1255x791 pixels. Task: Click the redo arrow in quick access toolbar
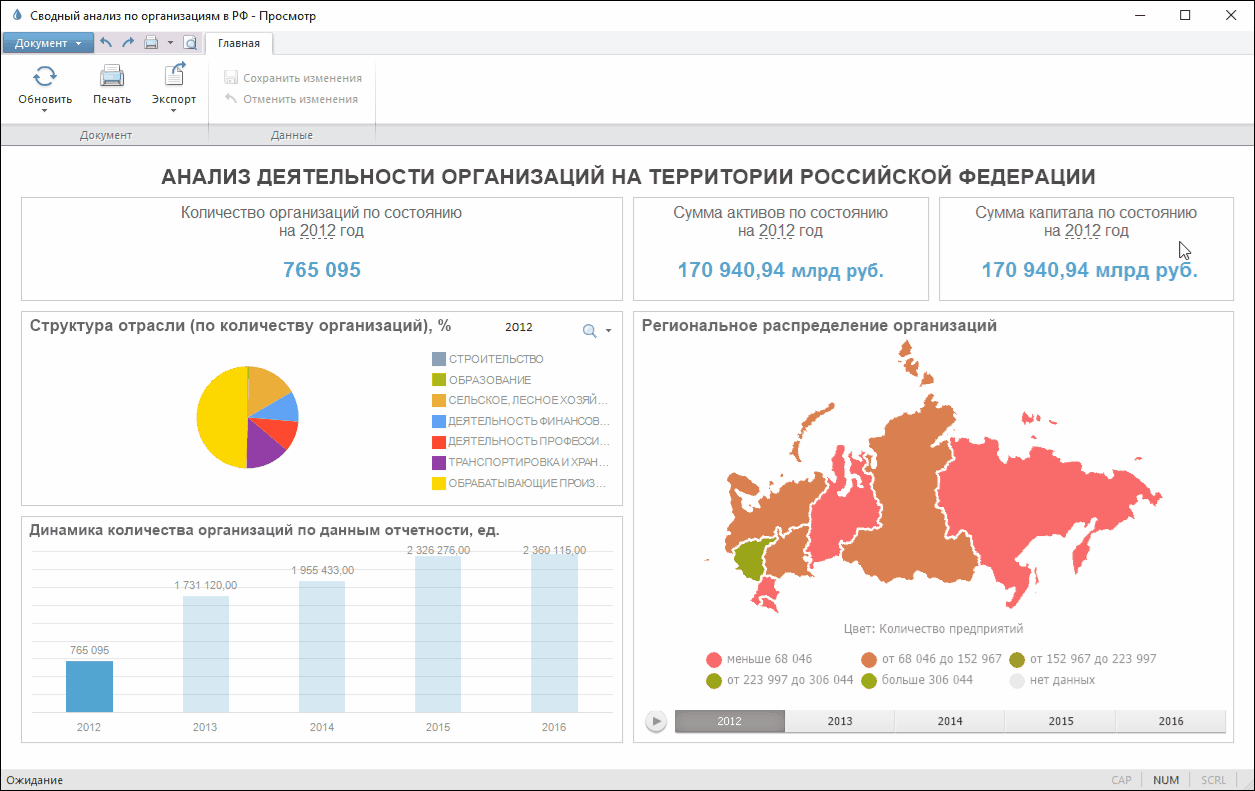tap(128, 43)
